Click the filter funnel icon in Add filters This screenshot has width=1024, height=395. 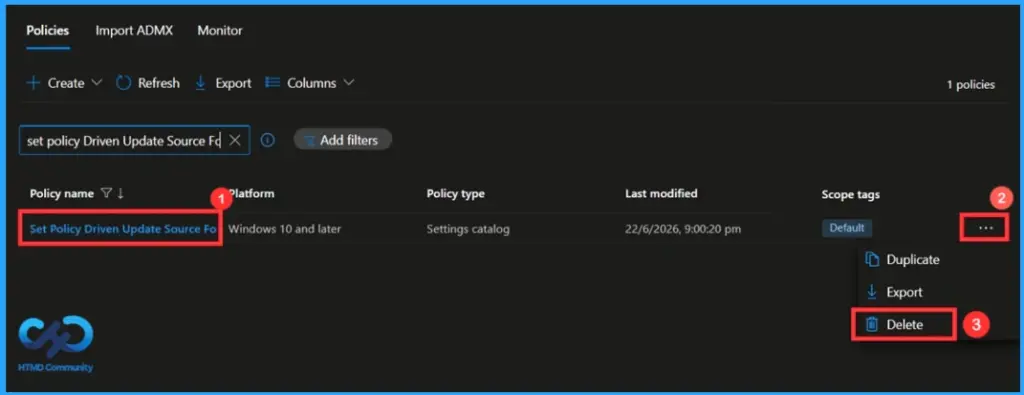[x=310, y=140]
